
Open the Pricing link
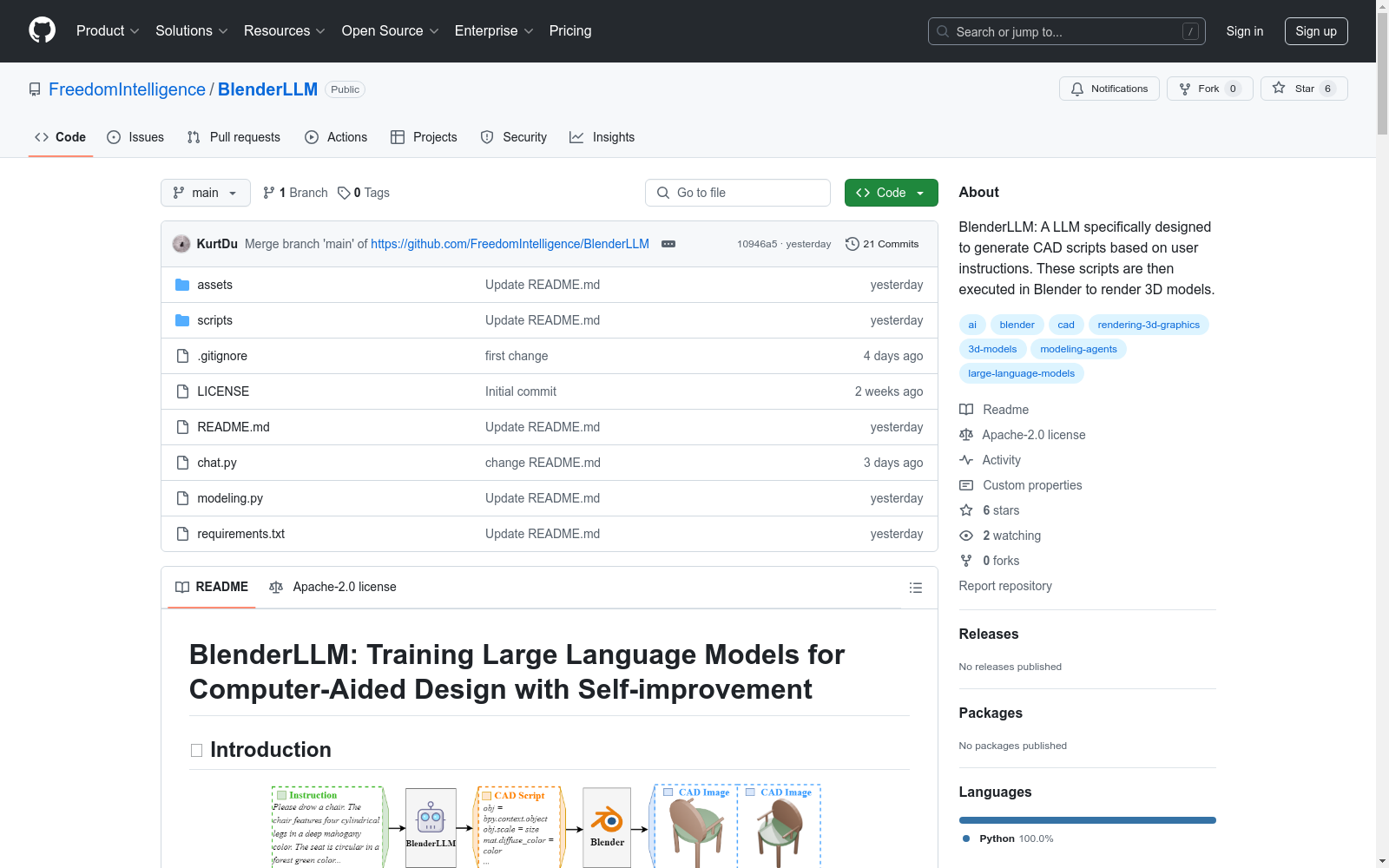point(570,30)
